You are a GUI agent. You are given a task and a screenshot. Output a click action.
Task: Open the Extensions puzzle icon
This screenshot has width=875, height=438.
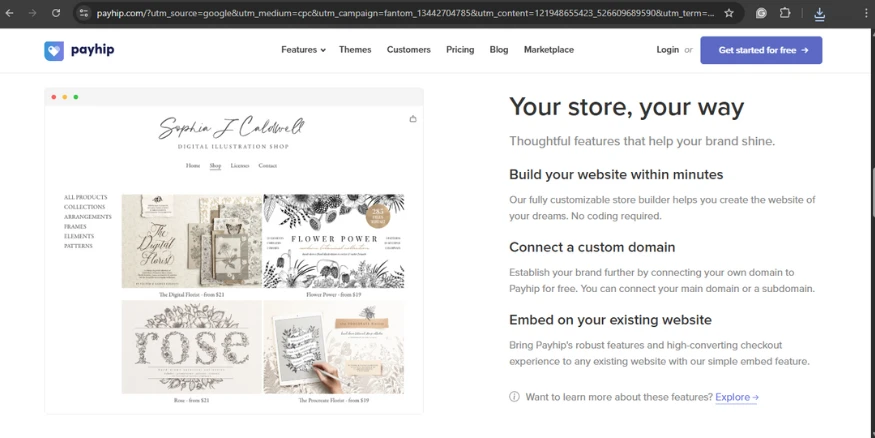(x=785, y=13)
